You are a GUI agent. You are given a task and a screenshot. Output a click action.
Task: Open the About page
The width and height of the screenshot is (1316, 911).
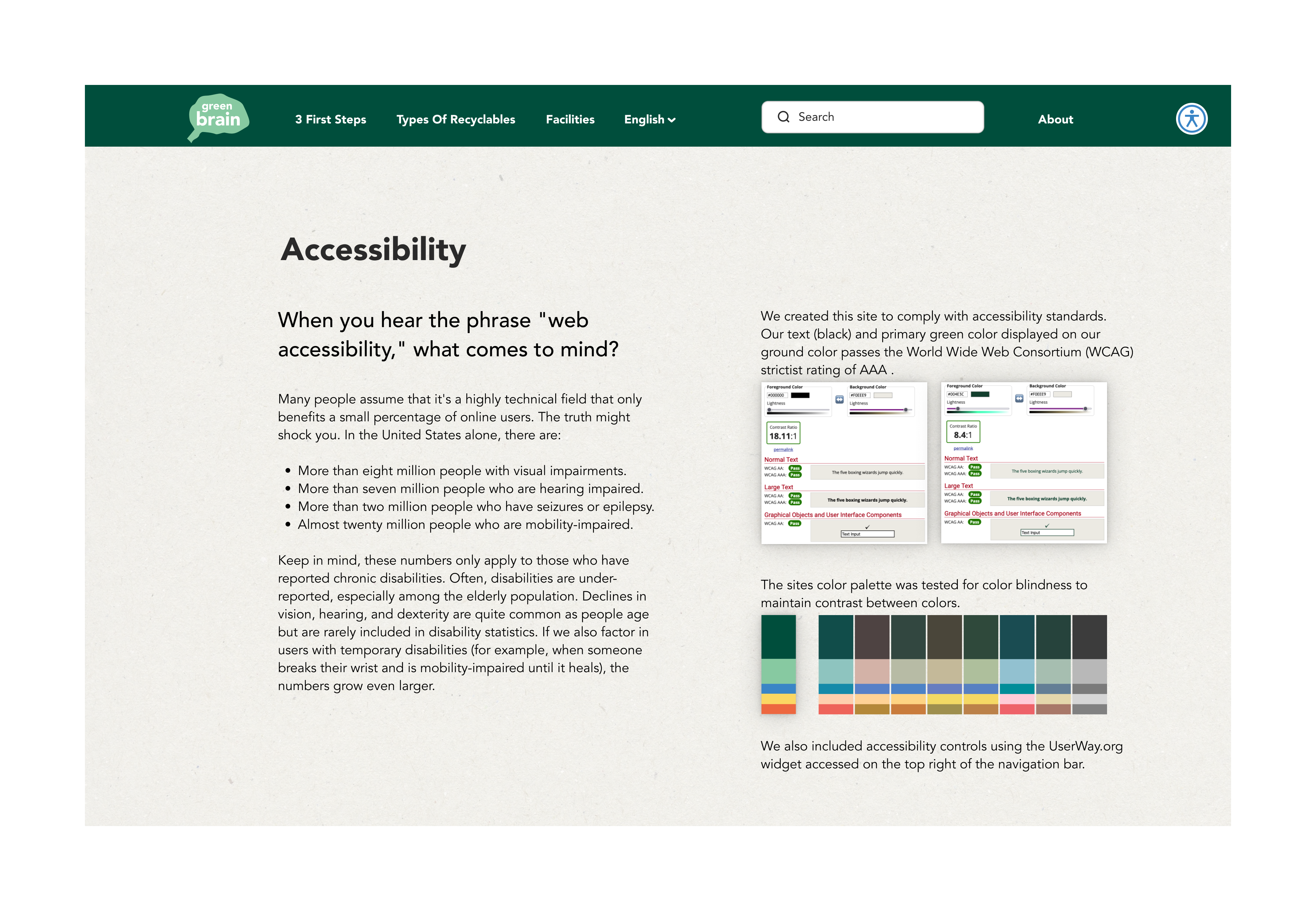click(1055, 119)
